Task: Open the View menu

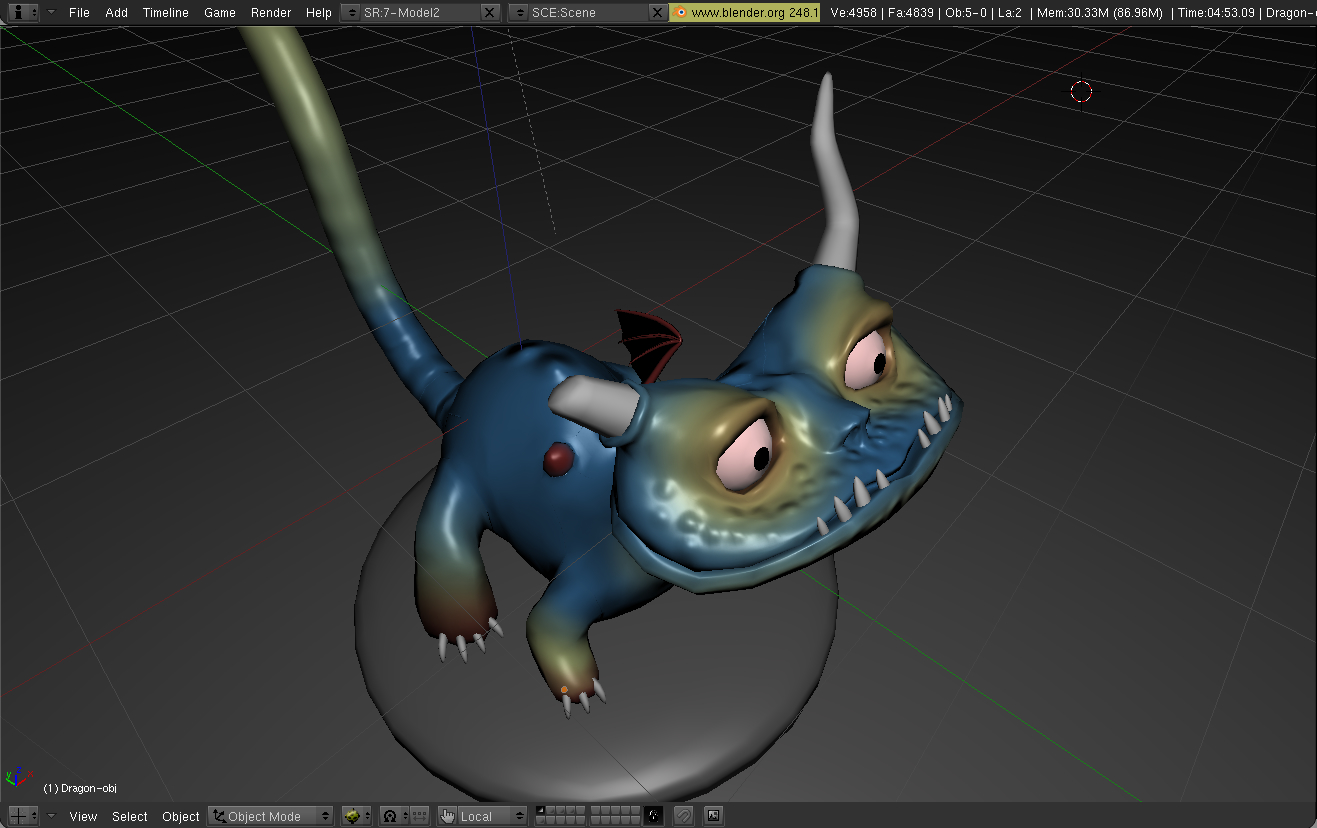Action: pos(83,816)
